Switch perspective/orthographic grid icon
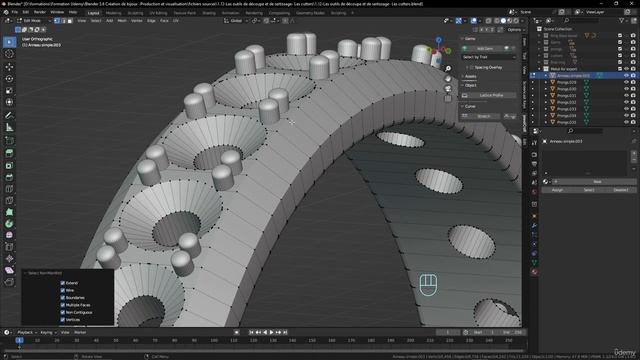The width and height of the screenshot is (640, 360). [x=448, y=98]
